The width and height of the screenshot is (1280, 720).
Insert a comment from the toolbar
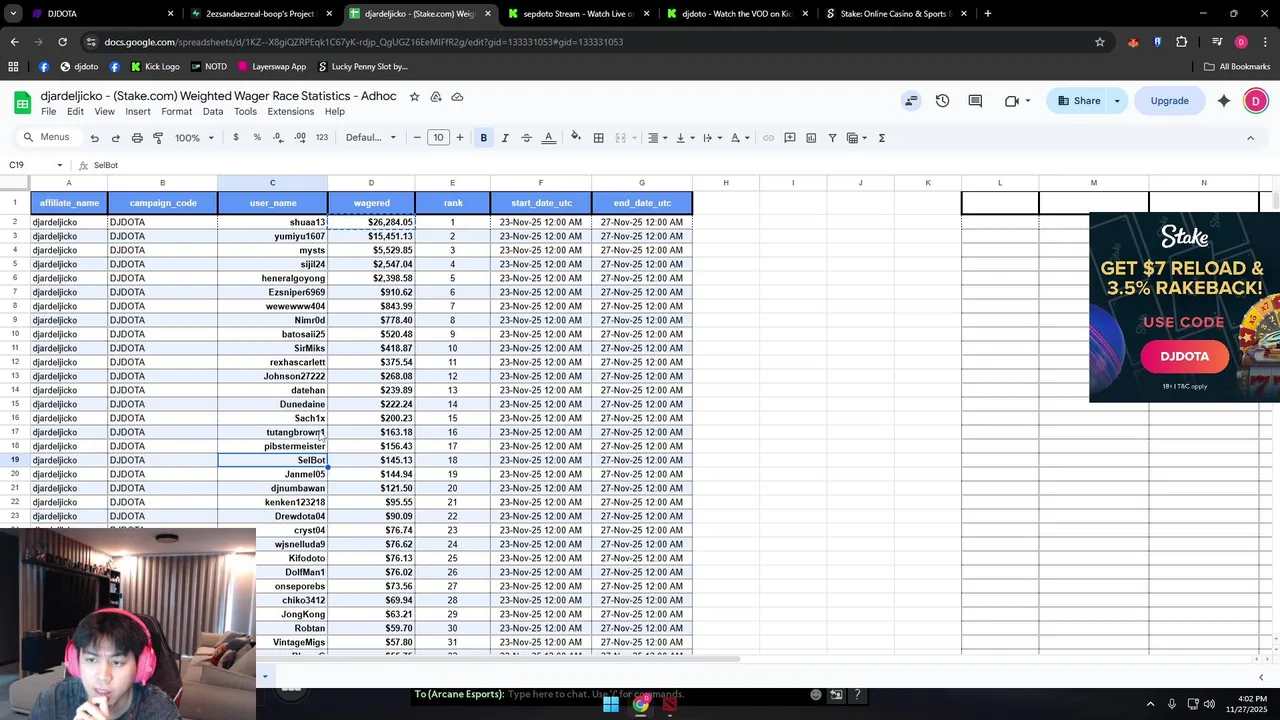click(790, 138)
